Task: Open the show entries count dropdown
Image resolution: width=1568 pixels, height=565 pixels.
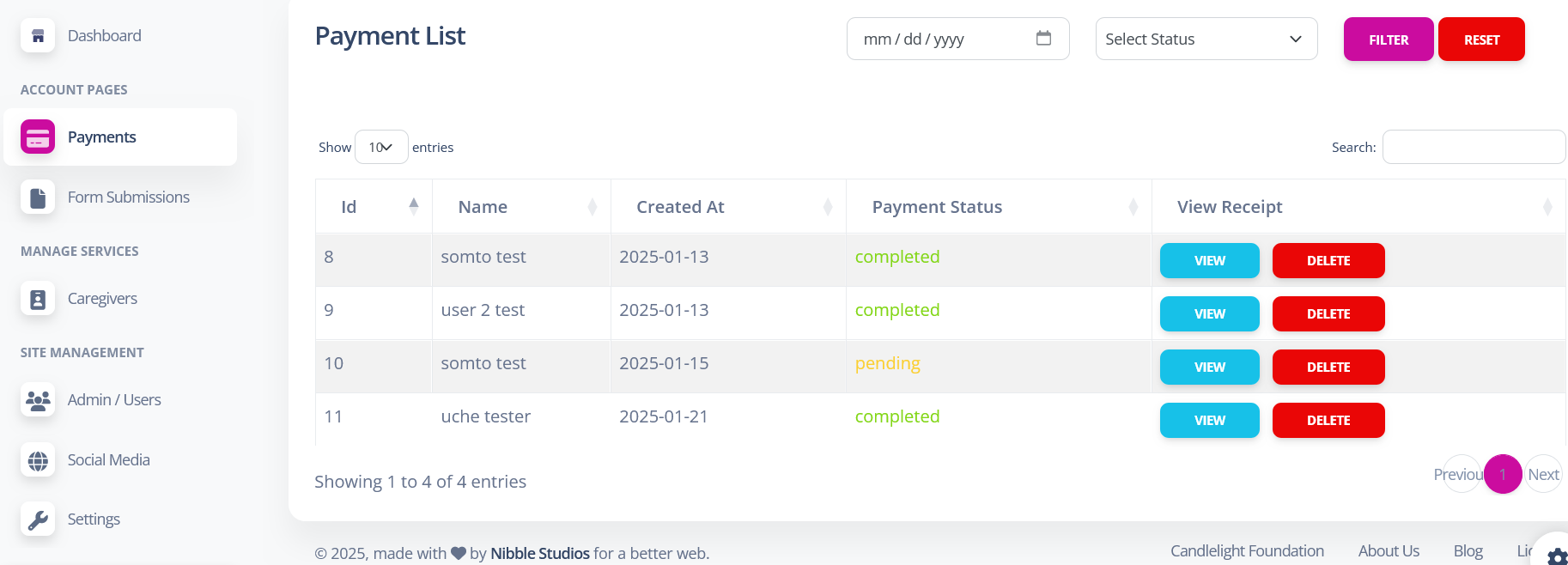Action: (381, 148)
